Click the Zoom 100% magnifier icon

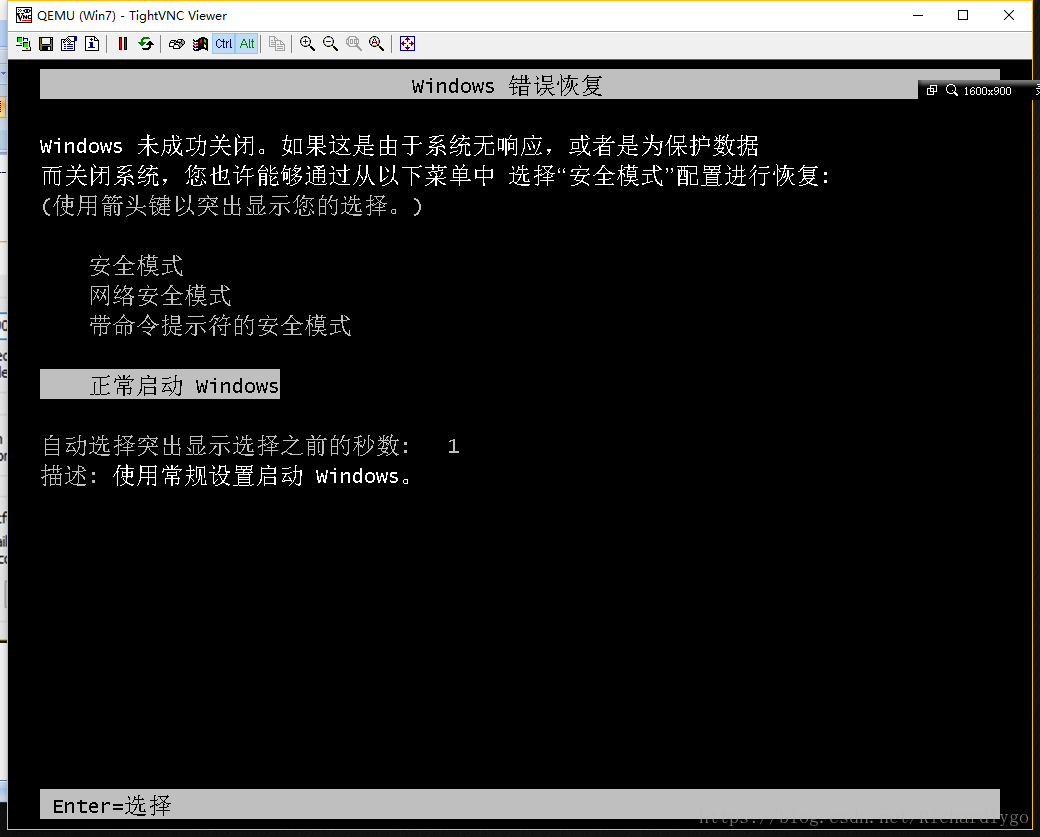354,44
